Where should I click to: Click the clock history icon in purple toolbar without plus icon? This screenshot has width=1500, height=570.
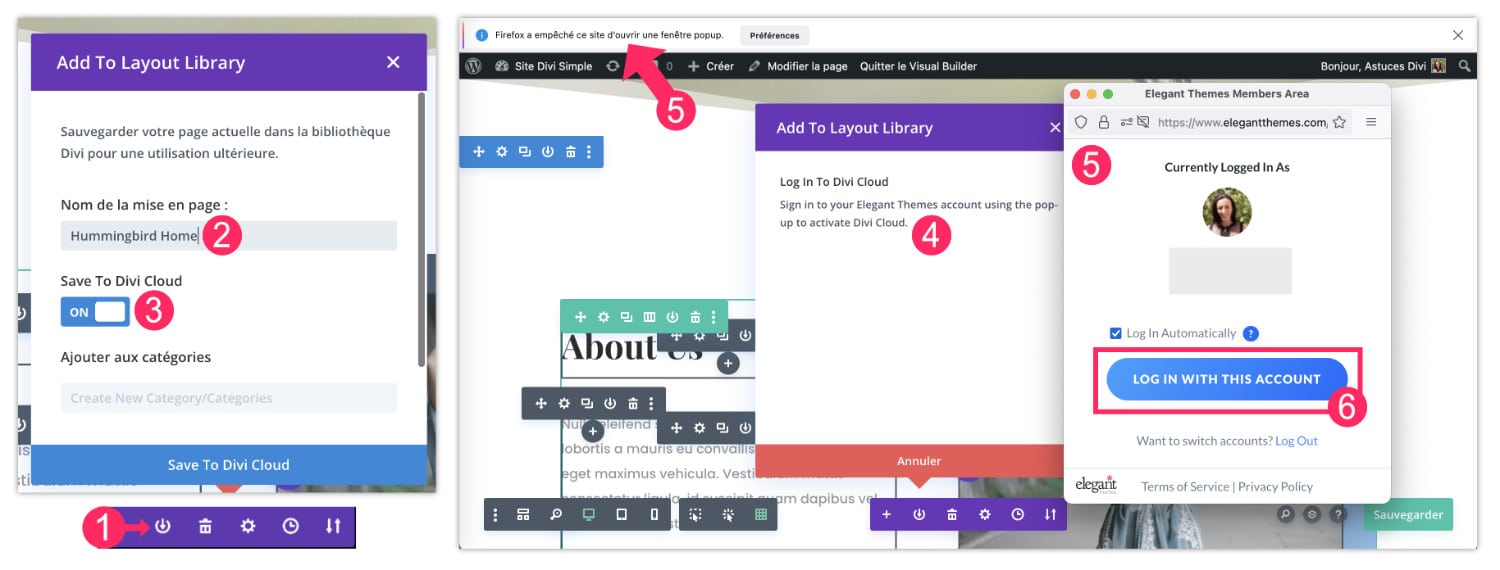click(x=290, y=526)
